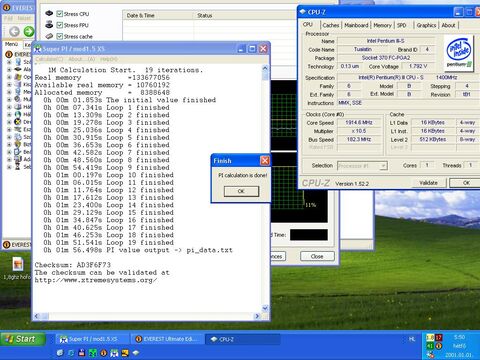The height and width of the screenshot is (360, 480).
Task: Expand the 'Ada' node in EVEREST tree
Action: [x=9, y=159]
